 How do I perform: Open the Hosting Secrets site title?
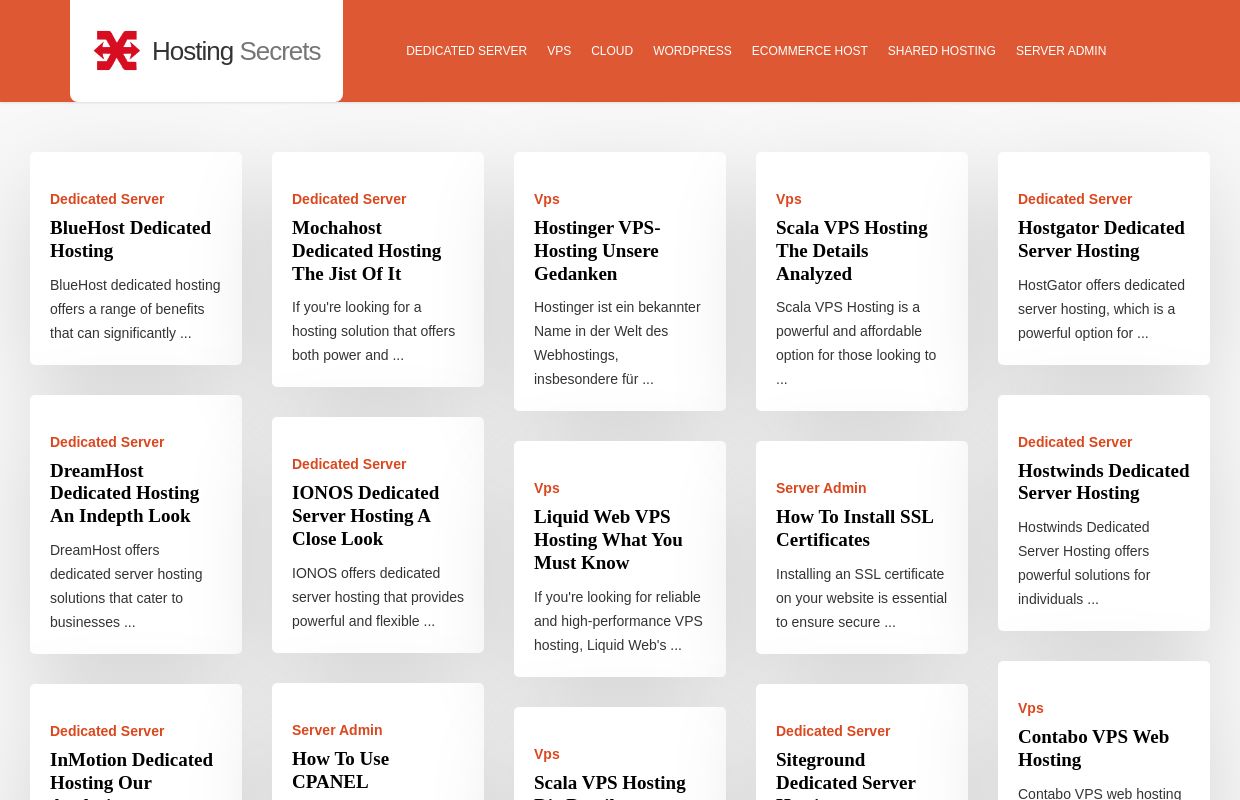coord(236,51)
